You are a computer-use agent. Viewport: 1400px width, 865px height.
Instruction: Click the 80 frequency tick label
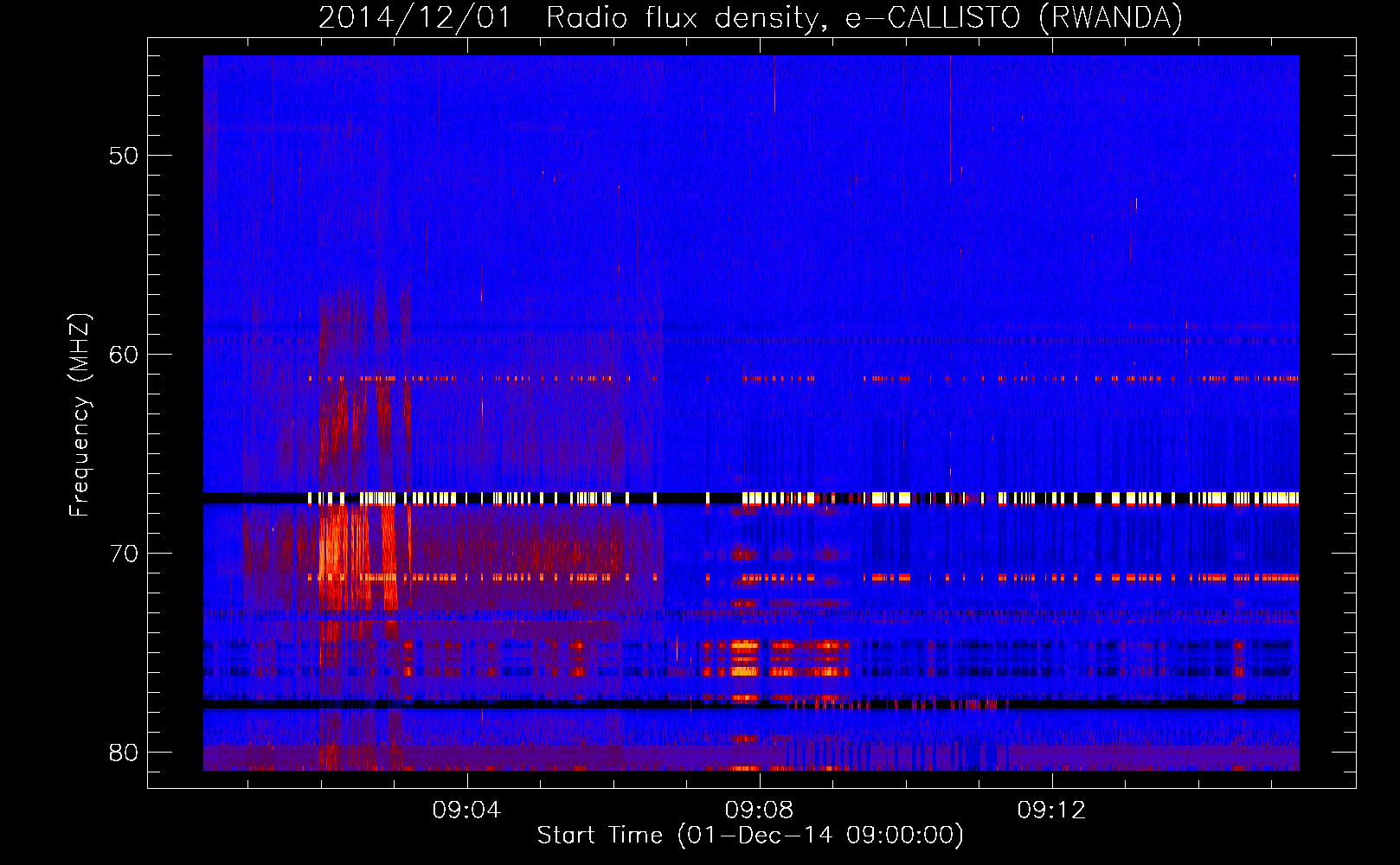click(x=124, y=753)
